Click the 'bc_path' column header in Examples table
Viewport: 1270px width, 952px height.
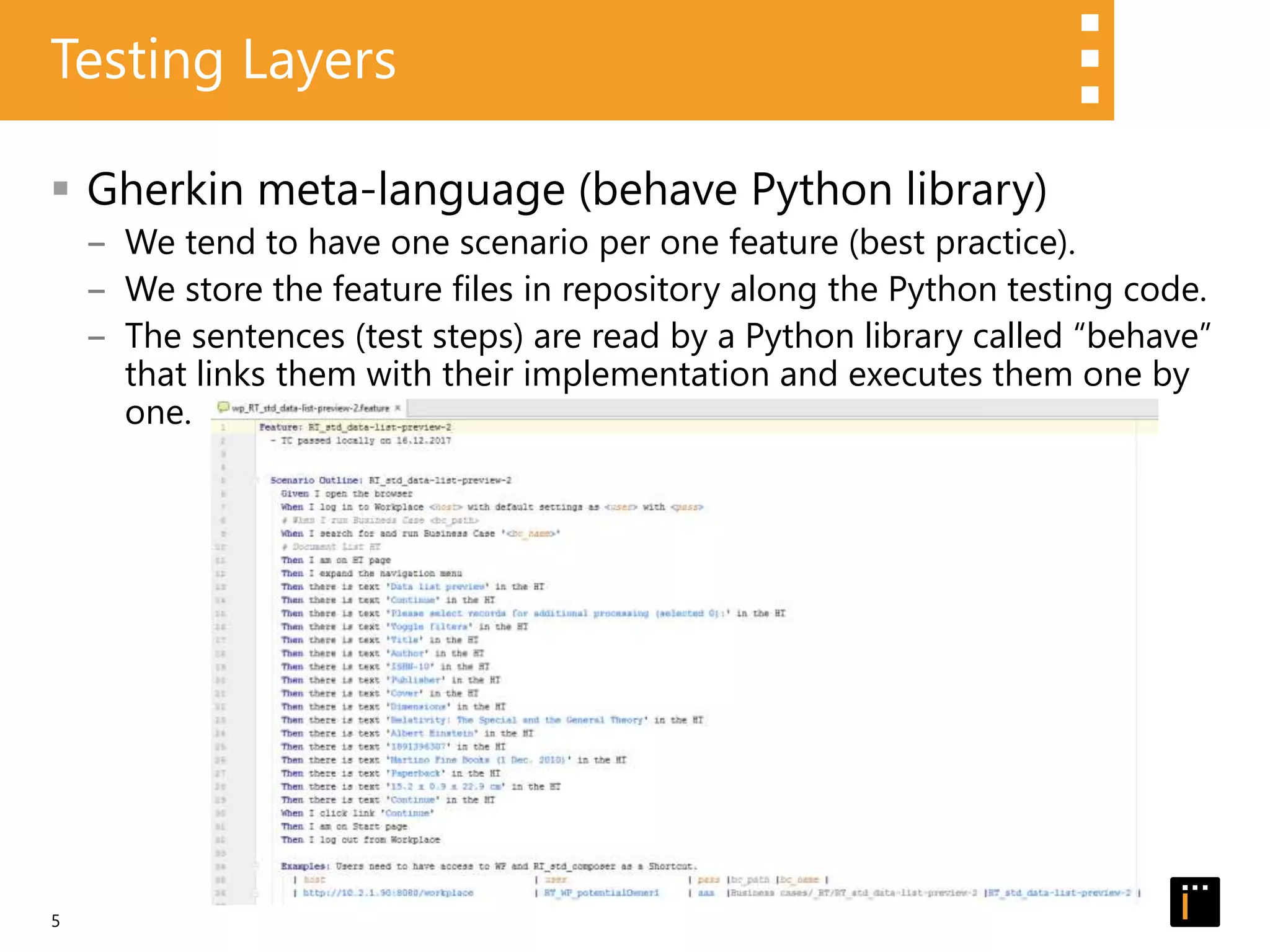pyautogui.click(x=750, y=879)
